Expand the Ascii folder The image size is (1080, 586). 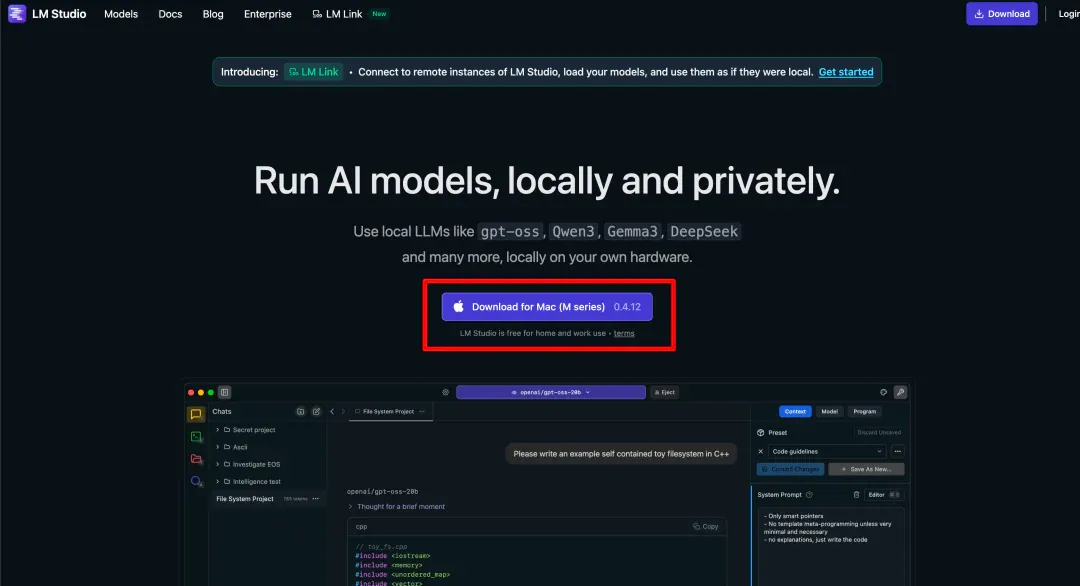218,447
